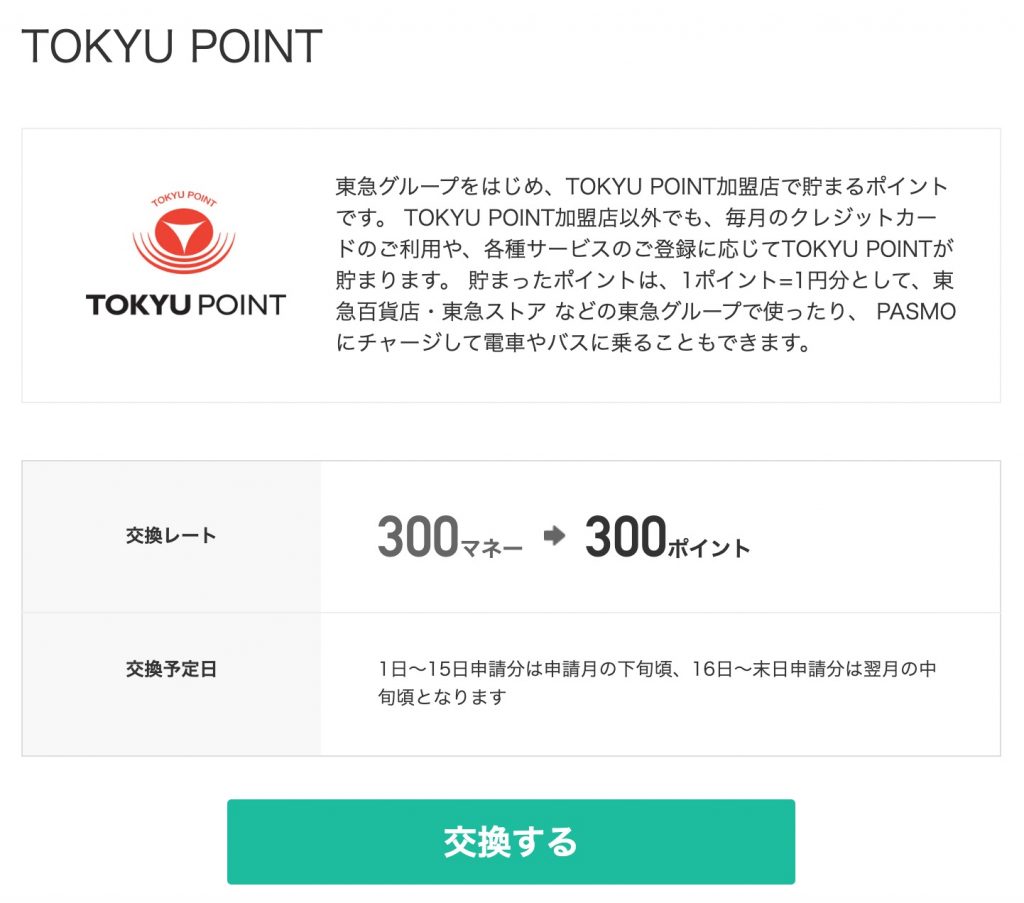1024x903 pixels.
Task: Click the 東急グループをはじめ opening description line
Action: tap(448, 187)
